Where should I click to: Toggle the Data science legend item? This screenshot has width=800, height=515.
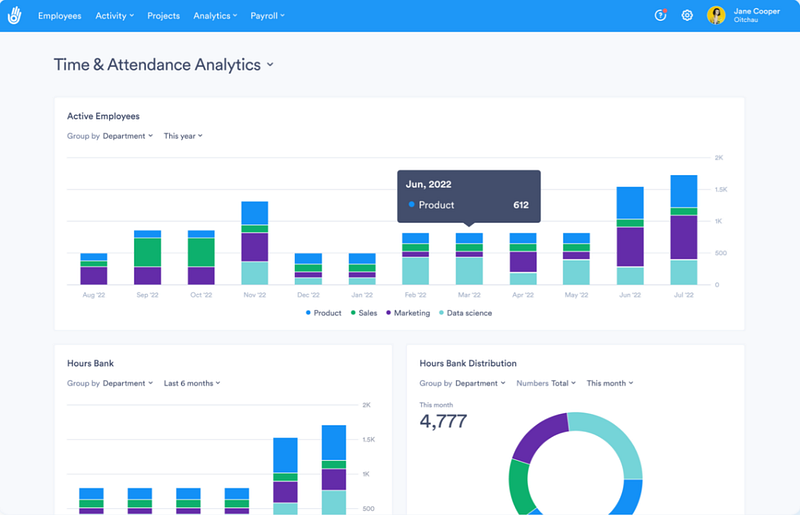point(465,313)
